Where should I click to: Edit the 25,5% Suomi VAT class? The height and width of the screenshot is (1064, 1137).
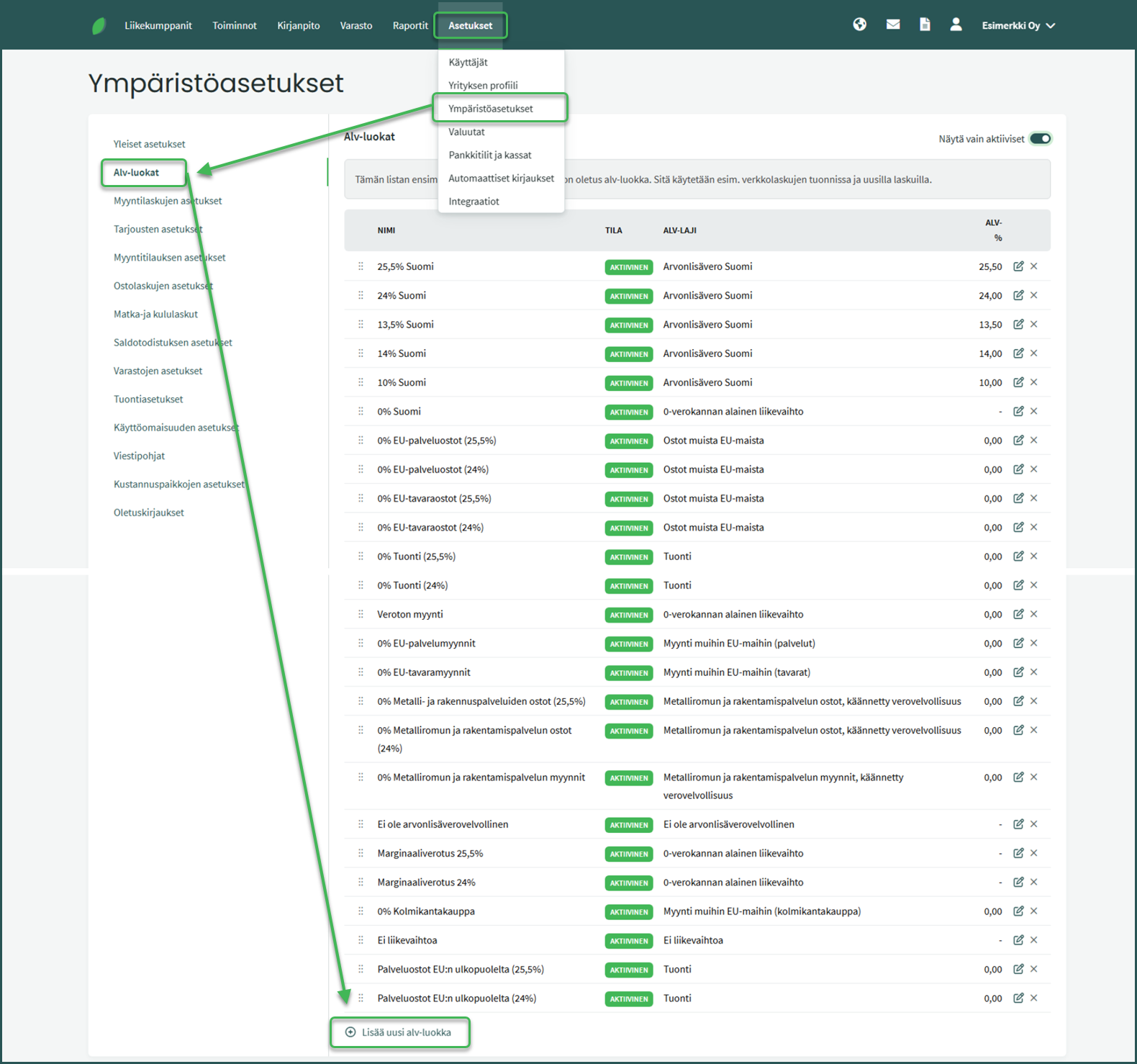pos(1018,266)
